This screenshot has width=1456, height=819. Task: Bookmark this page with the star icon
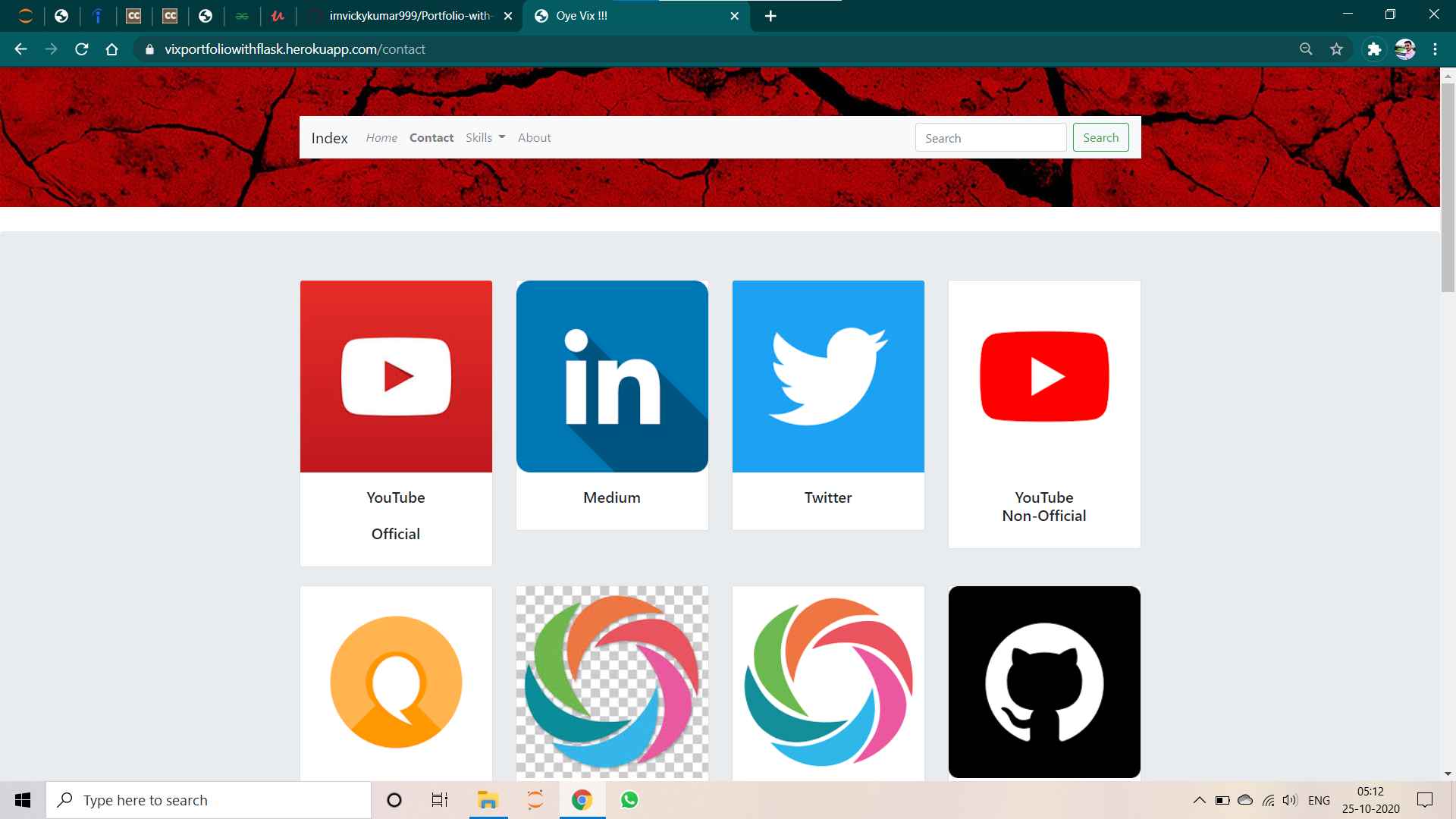[1336, 49]
